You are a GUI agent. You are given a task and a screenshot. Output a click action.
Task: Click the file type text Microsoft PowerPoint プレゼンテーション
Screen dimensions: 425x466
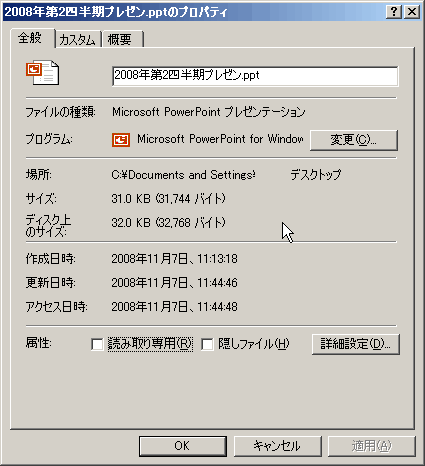pyautogui.click(x=209, y=112)
